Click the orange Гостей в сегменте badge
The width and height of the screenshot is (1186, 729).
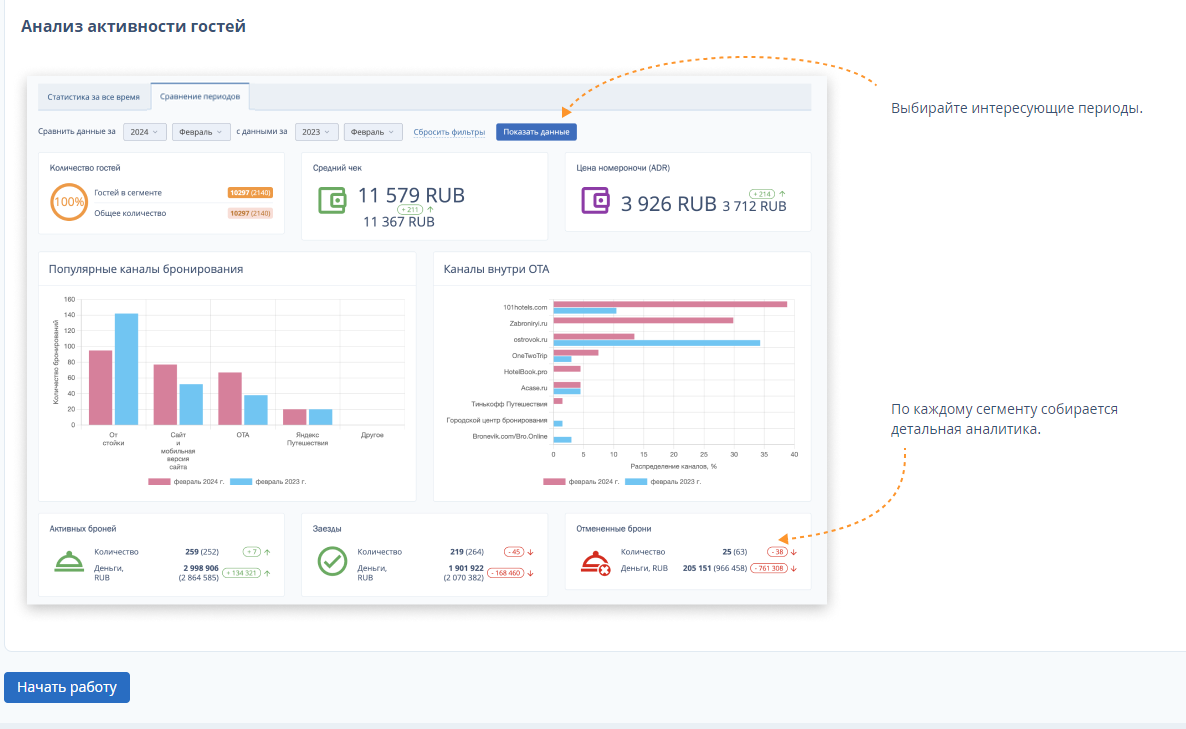click(x=250, y=193)
